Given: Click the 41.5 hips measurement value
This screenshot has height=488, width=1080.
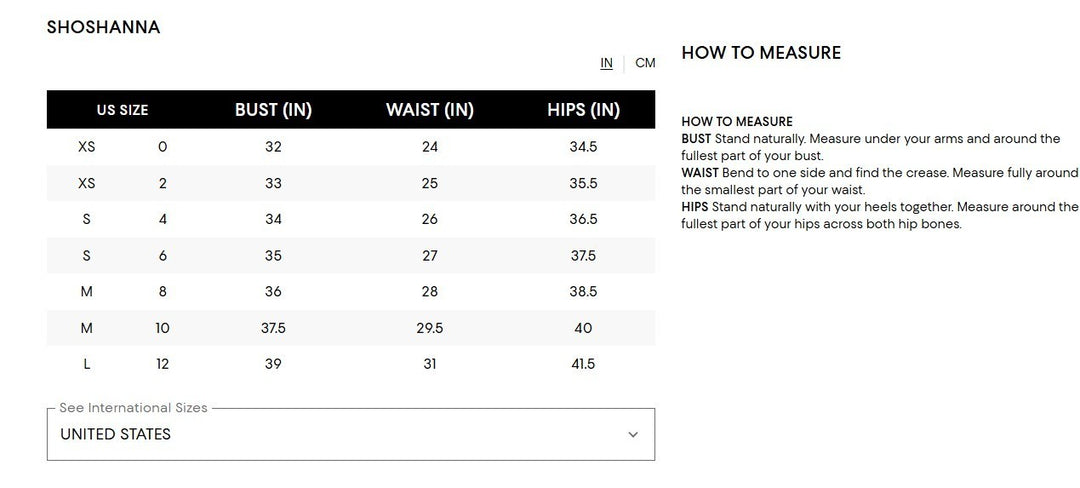Looking at the screenshot, I should pyautogui.click(x=583, y=364).
